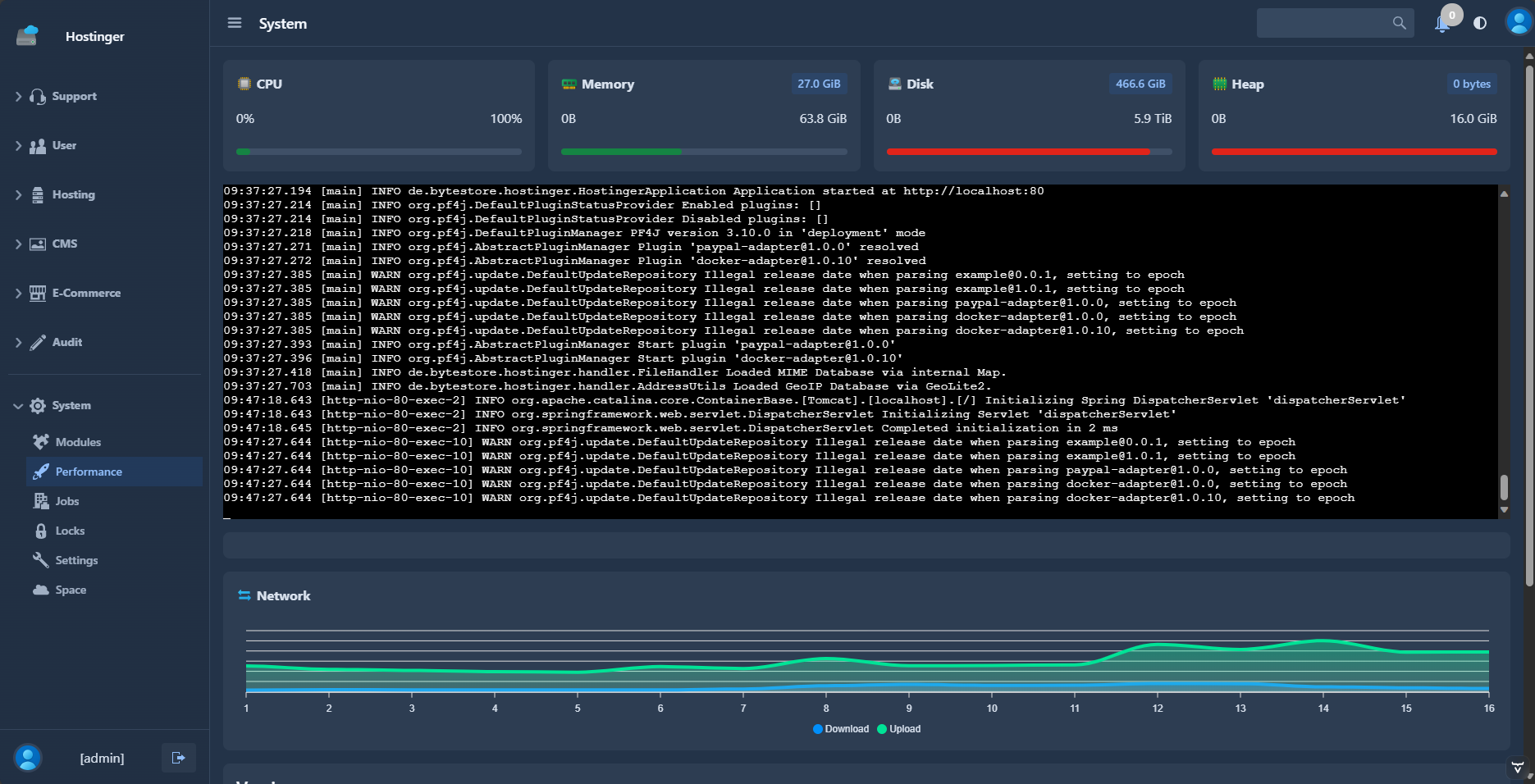Click the Memory card icon
Viewport: 1535px width, 784px height.
tap(569, 84)
